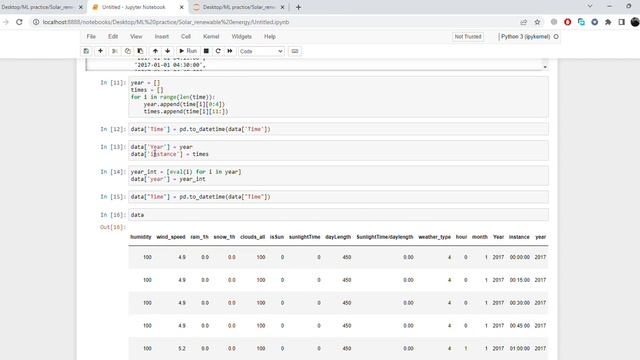Viewport: 640px width, 360px height.
Task: Interrupt the kernel with the stop icon
Action: pyautogui.click(x=206, y=51)
